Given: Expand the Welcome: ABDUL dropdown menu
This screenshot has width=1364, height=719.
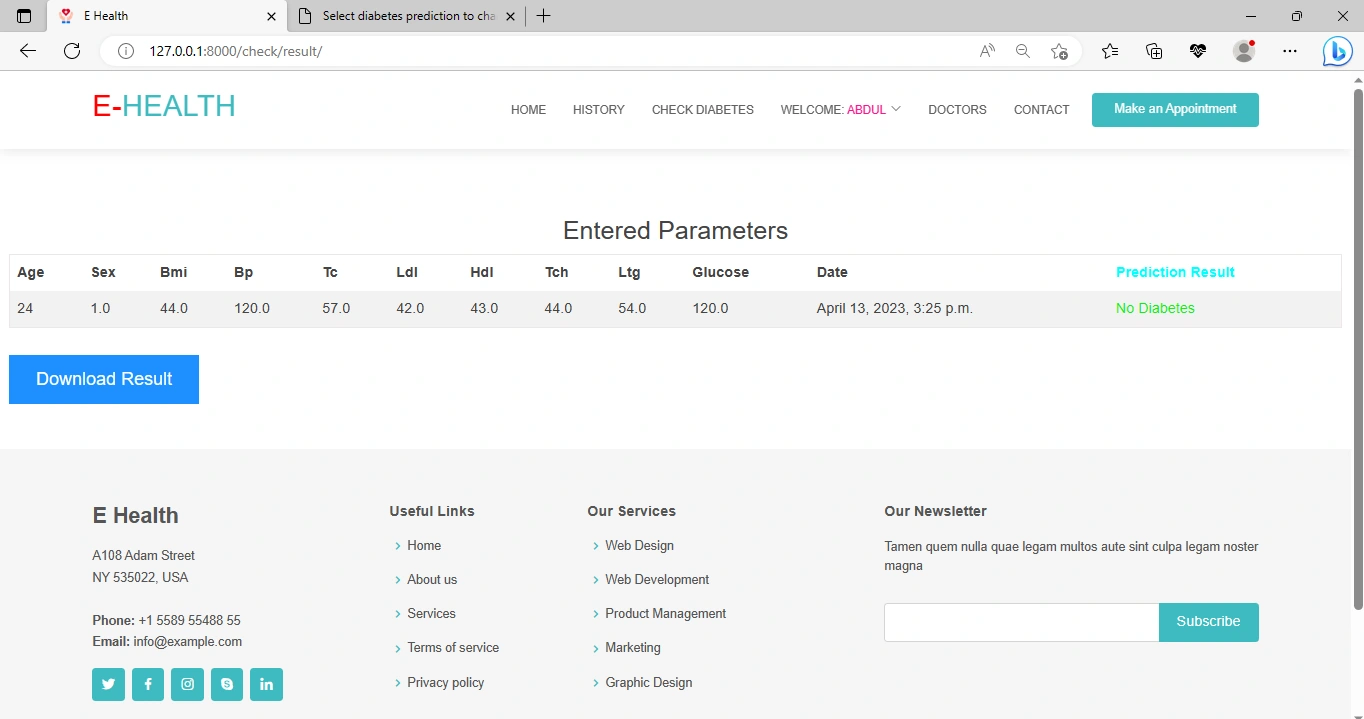Looking at the screenshot, I should coord(841,110).
